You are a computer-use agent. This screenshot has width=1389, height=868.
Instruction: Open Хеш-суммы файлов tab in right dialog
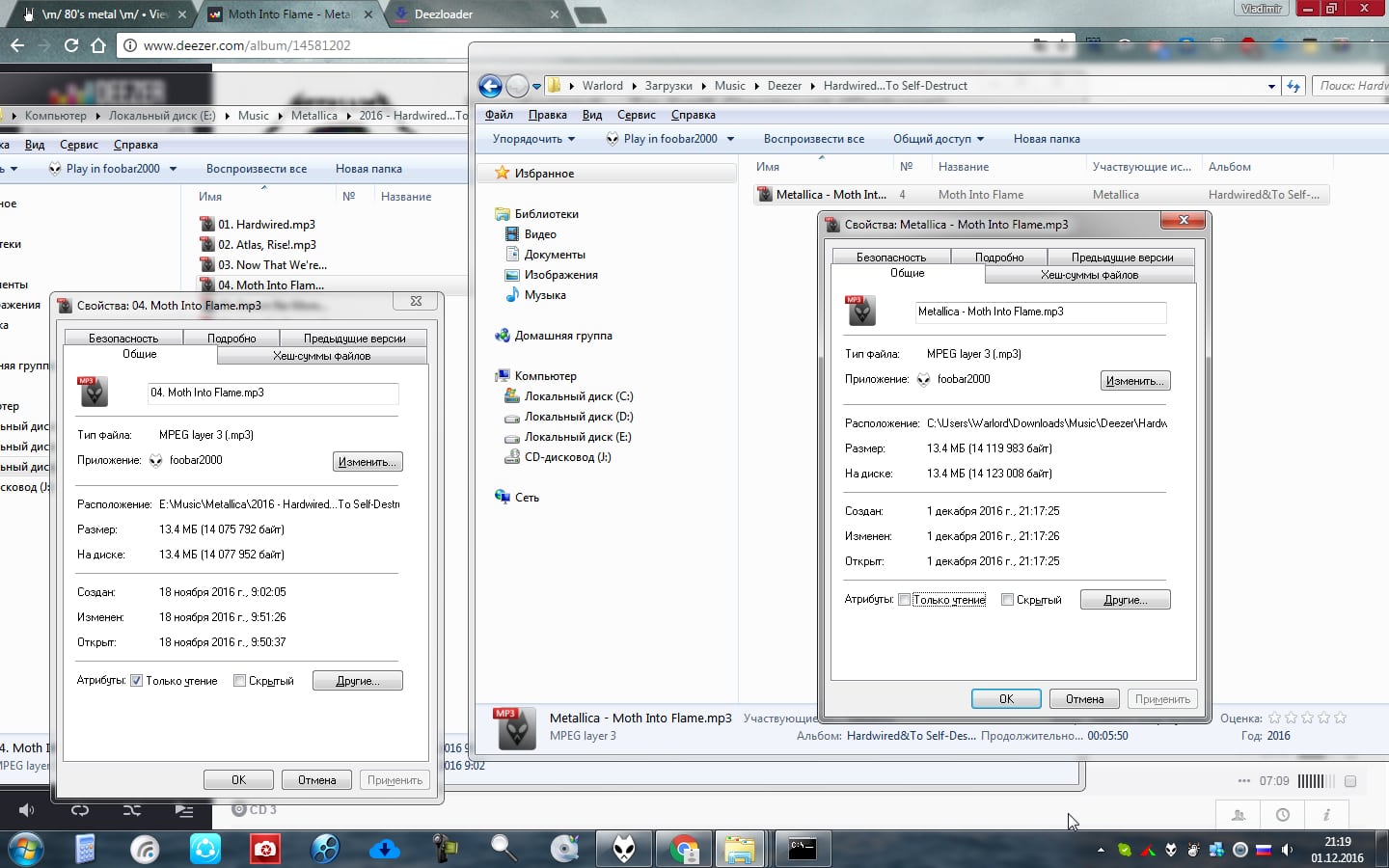pos(1089,275)
